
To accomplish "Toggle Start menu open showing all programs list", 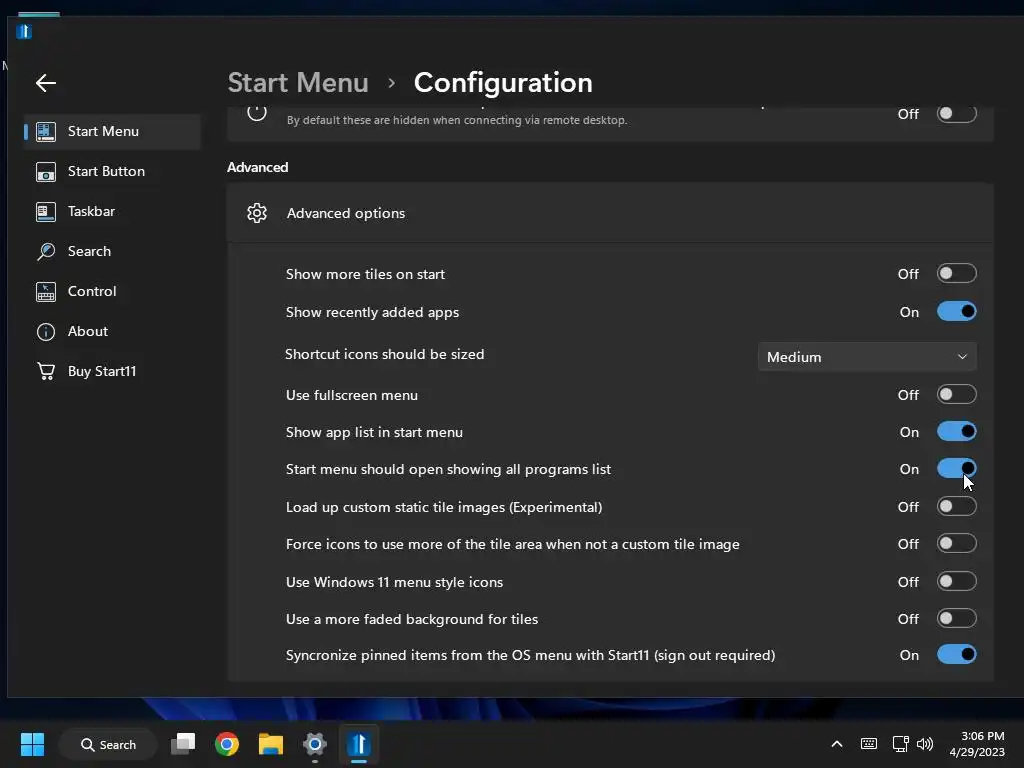I will [957, 469].
